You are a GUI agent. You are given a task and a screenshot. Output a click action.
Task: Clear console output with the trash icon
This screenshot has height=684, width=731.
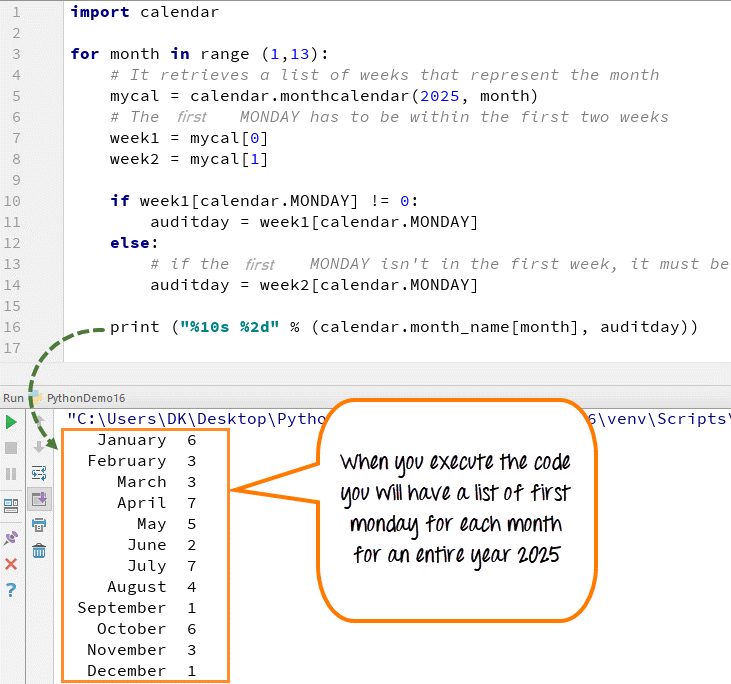click(39, 550)
